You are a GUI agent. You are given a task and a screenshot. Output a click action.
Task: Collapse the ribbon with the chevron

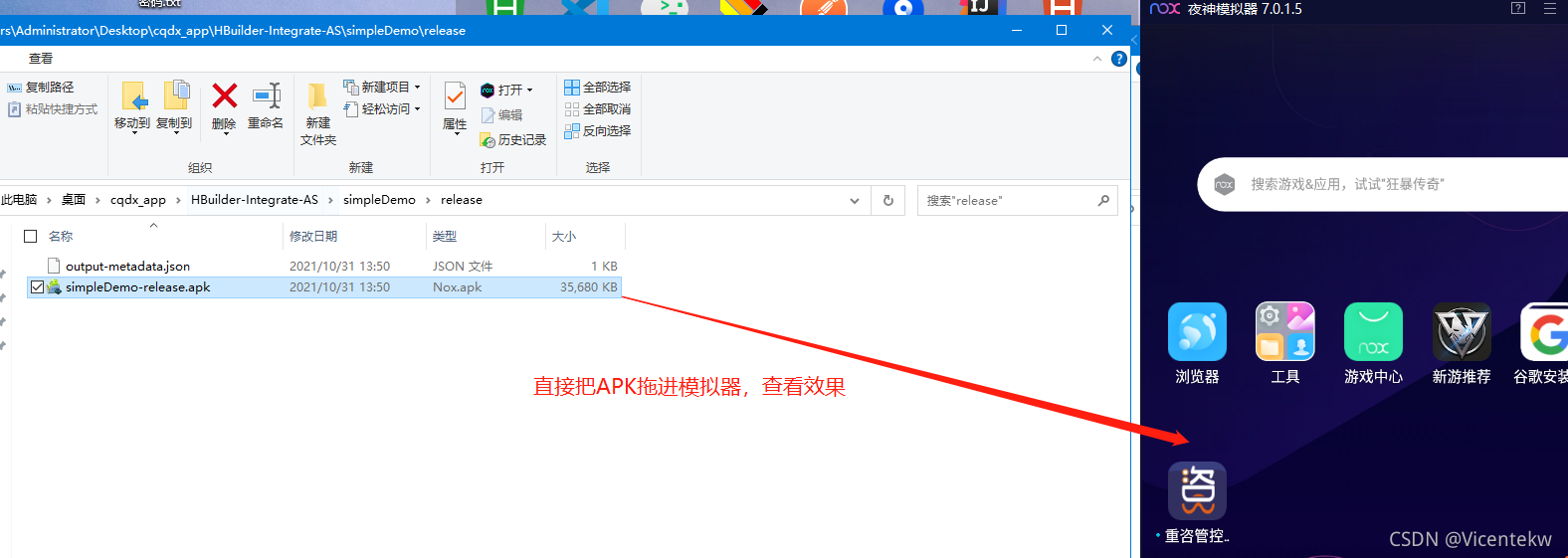1097,59
